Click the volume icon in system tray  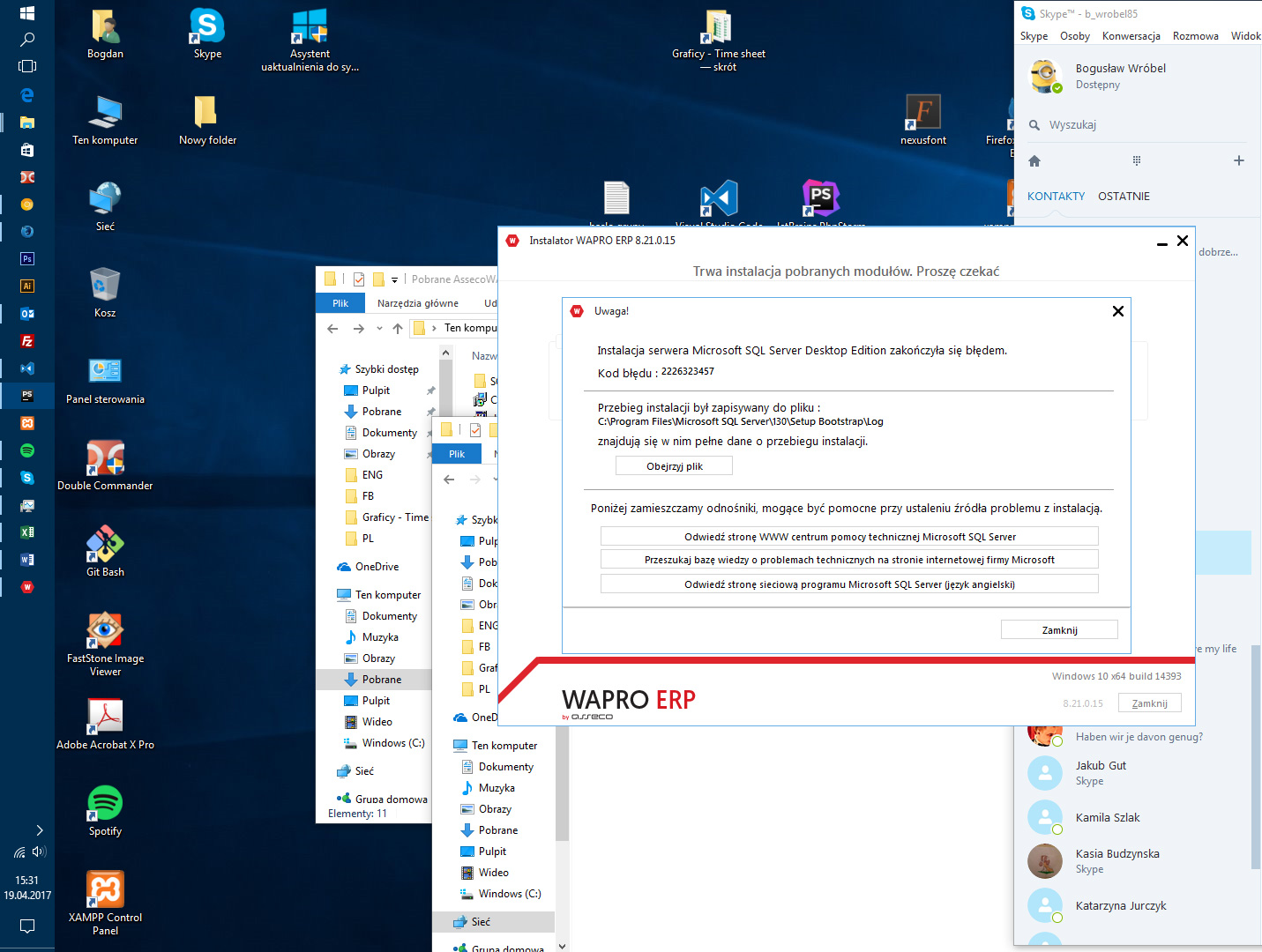pos(39,852)
